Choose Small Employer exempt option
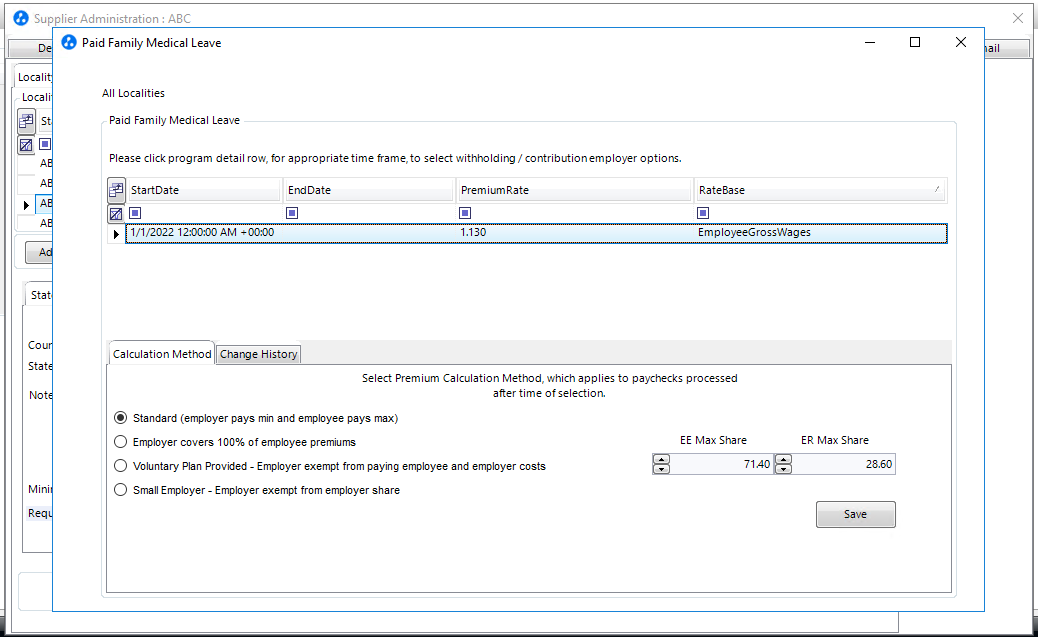1038x637 pixels. [x=120, y=490]
